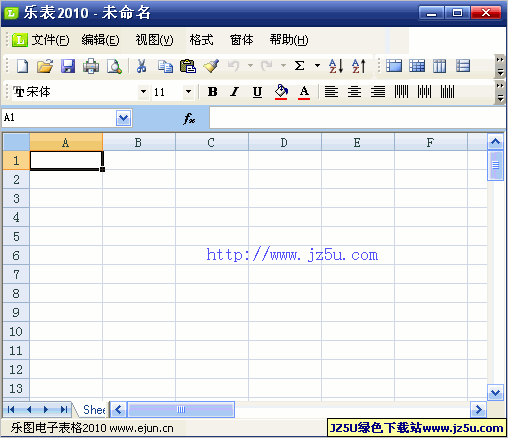Image resolution: width=508 pixels, height=438 pixels.
Task: Apply left text alignment
Action: click(x=331, y=92)
